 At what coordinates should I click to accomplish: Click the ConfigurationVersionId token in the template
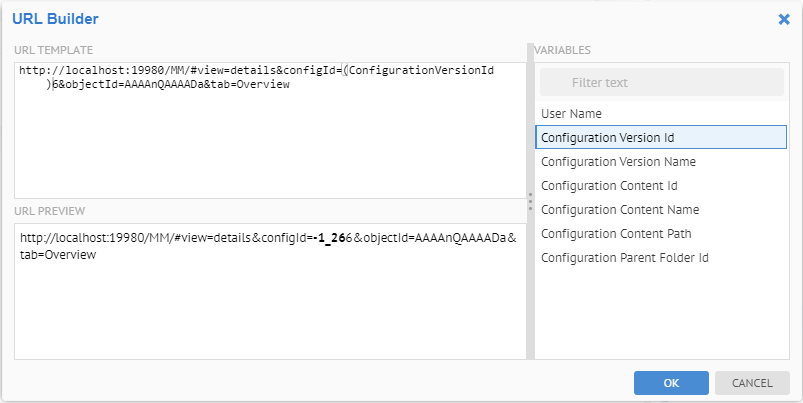click(x=423, y=71)
